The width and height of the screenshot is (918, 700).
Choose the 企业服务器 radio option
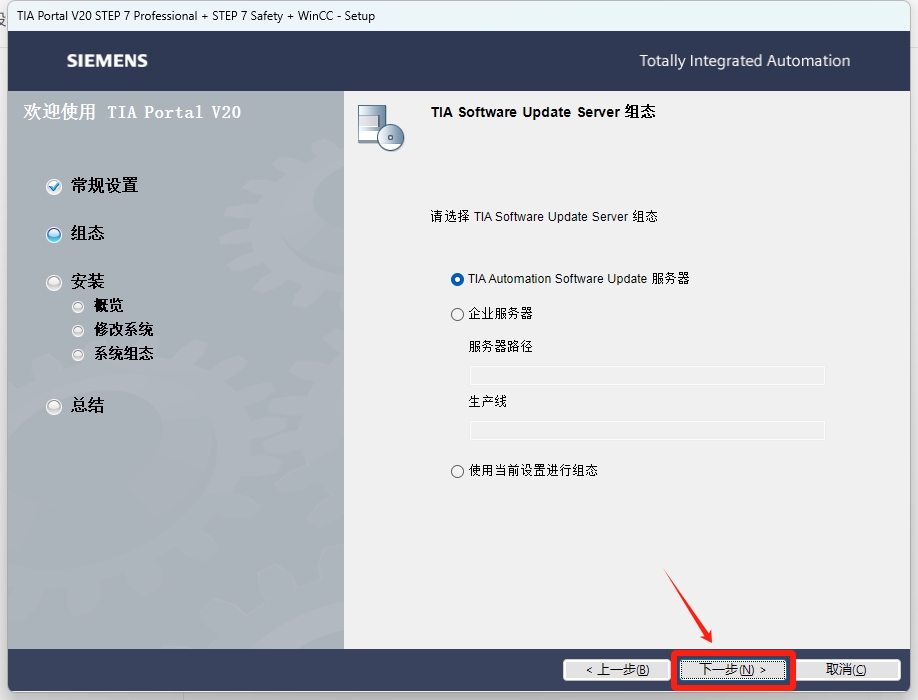point(457,314)
